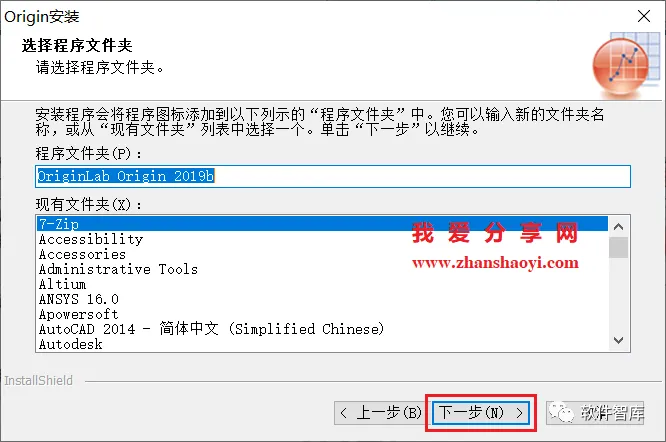Image resolution: width=666 pixels, height=442 pixels.
Task: Close the Origin installer window
Action: click(x=643, y=17)
